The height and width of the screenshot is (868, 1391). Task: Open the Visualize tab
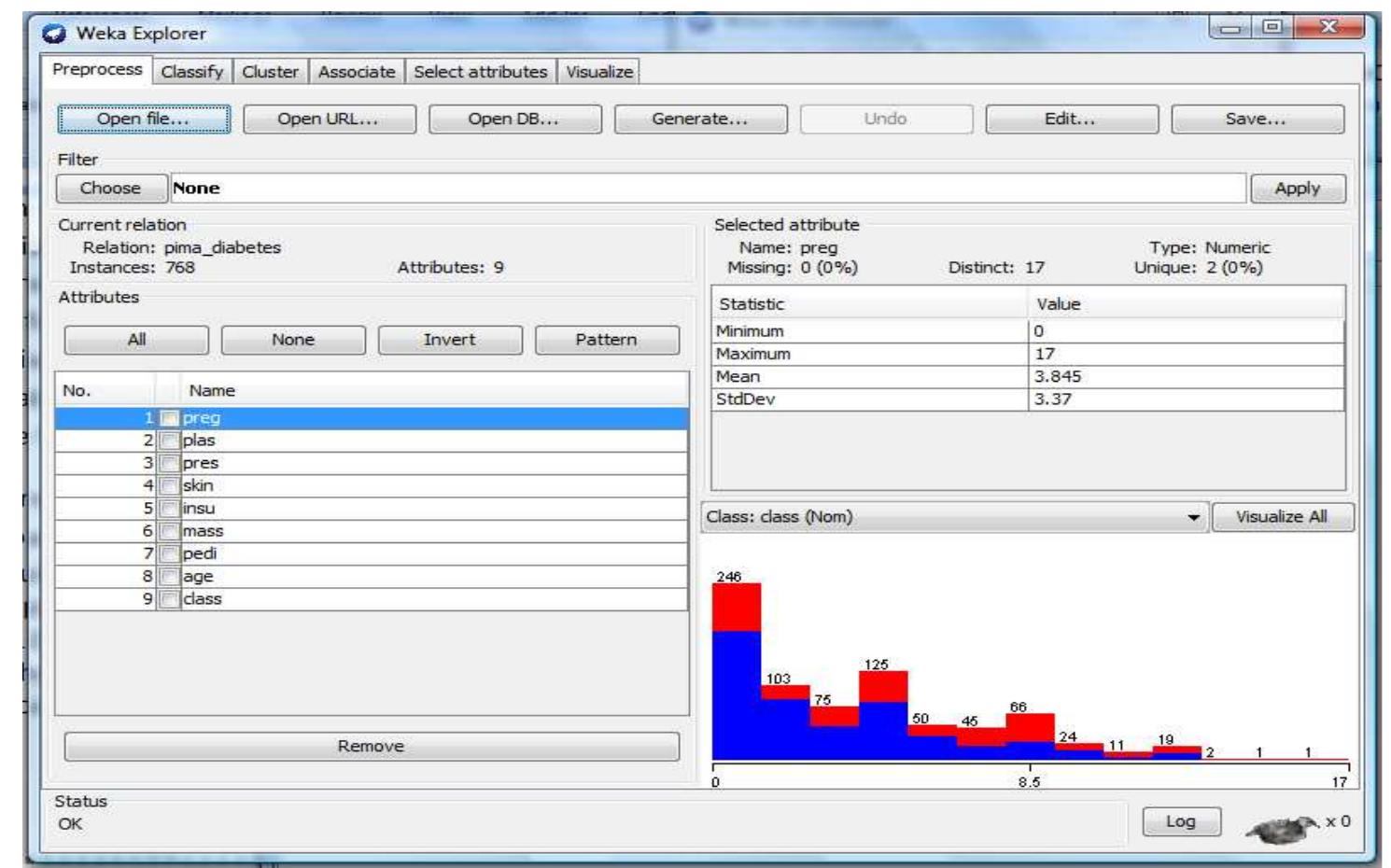[599, 72]
